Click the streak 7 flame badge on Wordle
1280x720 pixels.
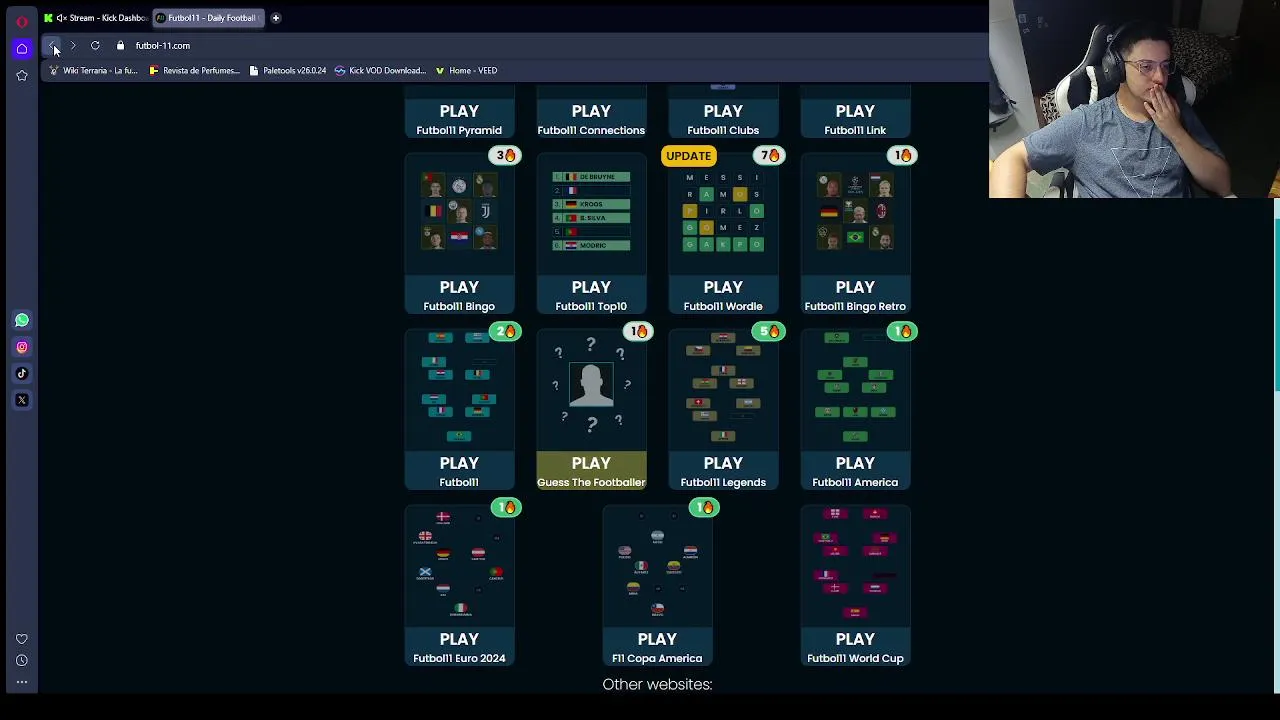[769, 155]
